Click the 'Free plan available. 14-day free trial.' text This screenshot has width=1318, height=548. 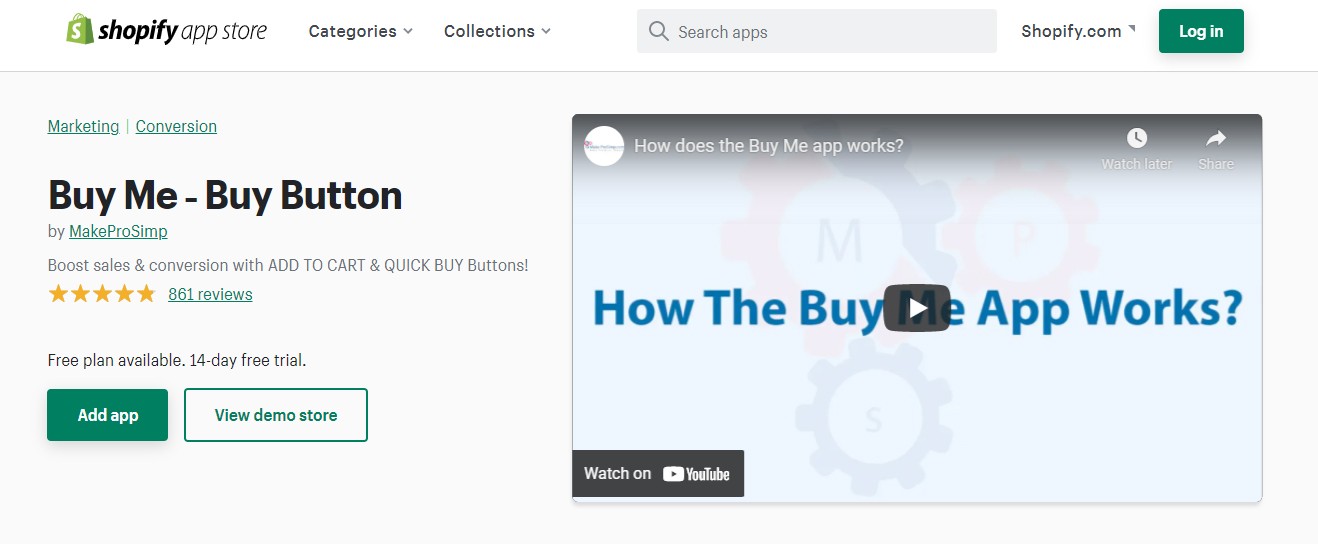177,360
